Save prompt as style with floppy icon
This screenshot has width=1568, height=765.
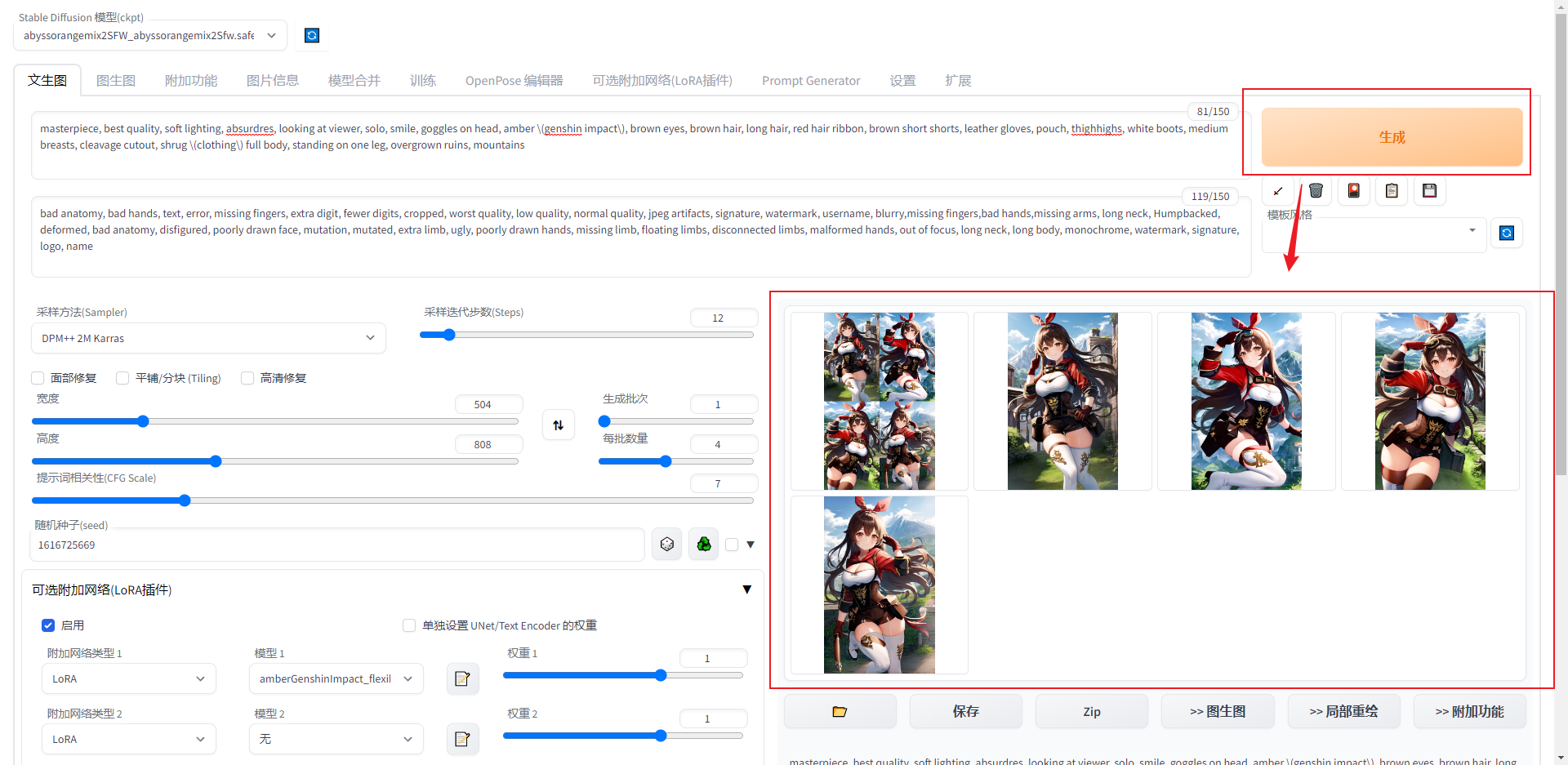click(x=1429, y=191)
